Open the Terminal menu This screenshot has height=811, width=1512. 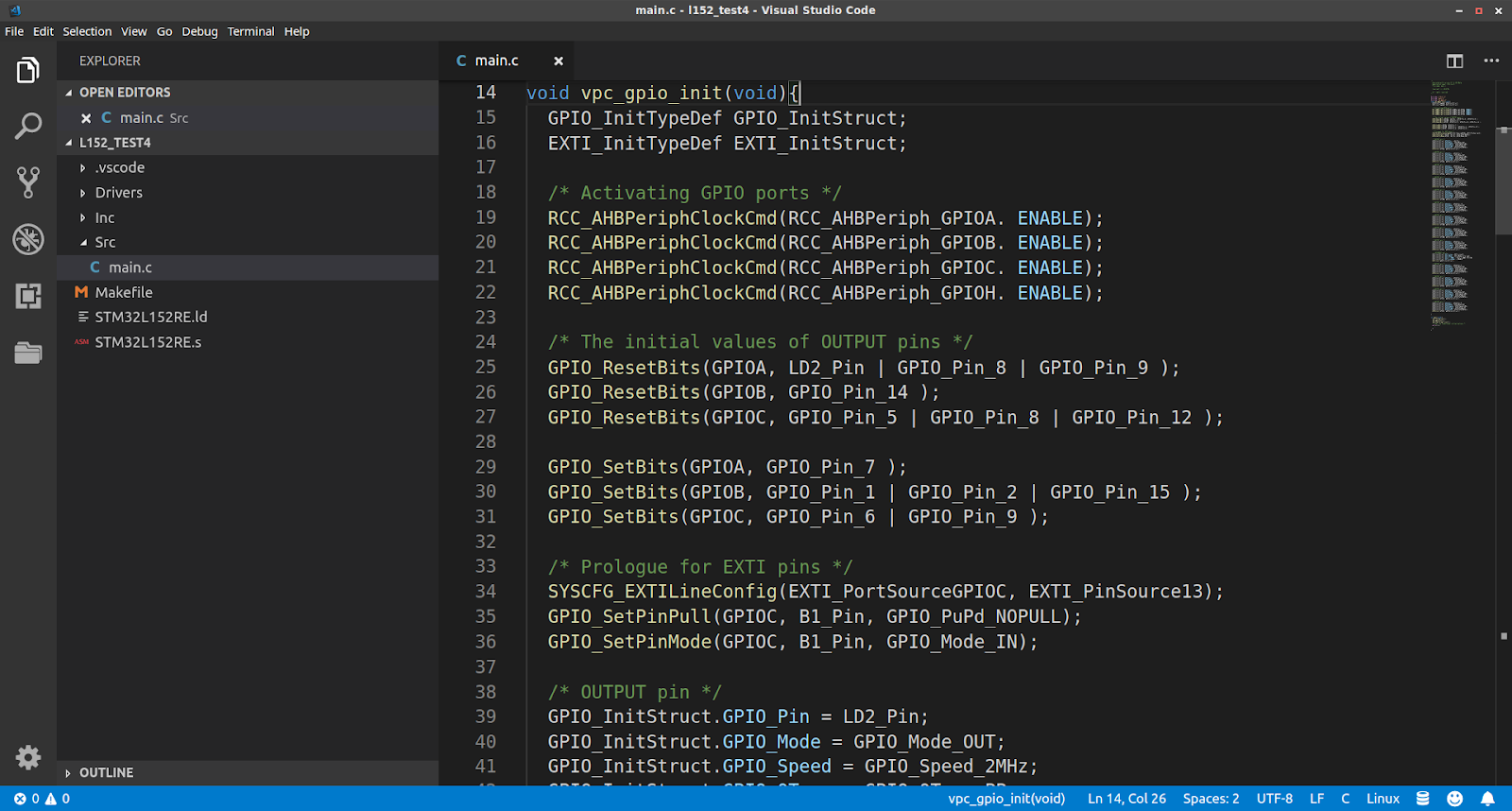[250, 31]
